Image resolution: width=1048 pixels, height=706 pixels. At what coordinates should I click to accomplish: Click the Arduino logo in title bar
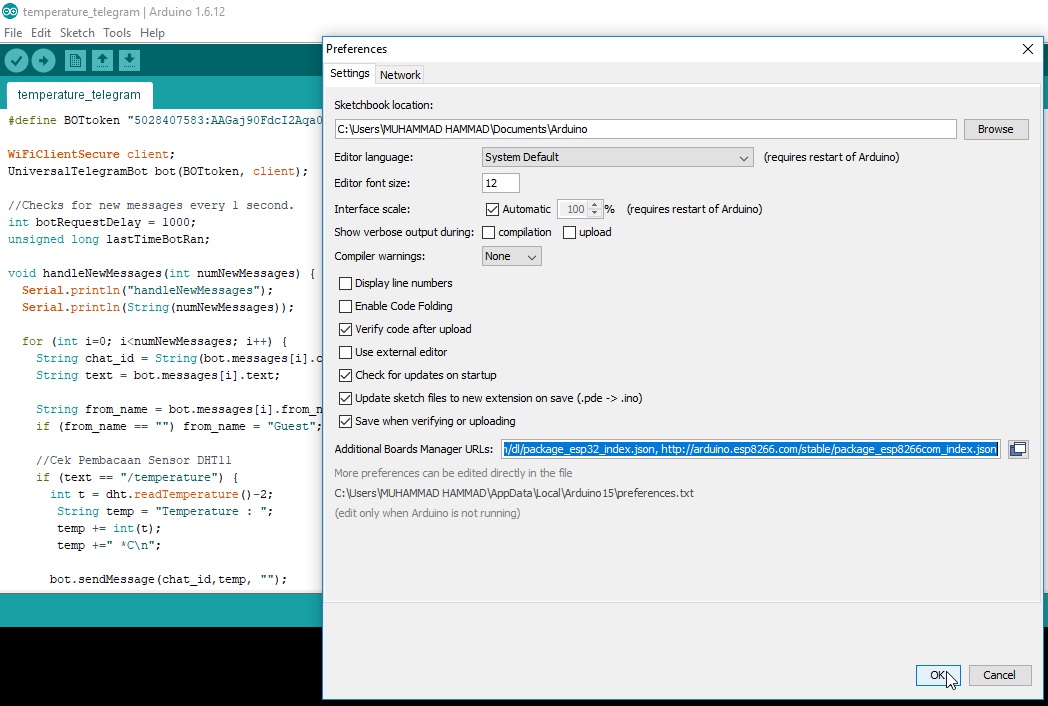(9, 11)
